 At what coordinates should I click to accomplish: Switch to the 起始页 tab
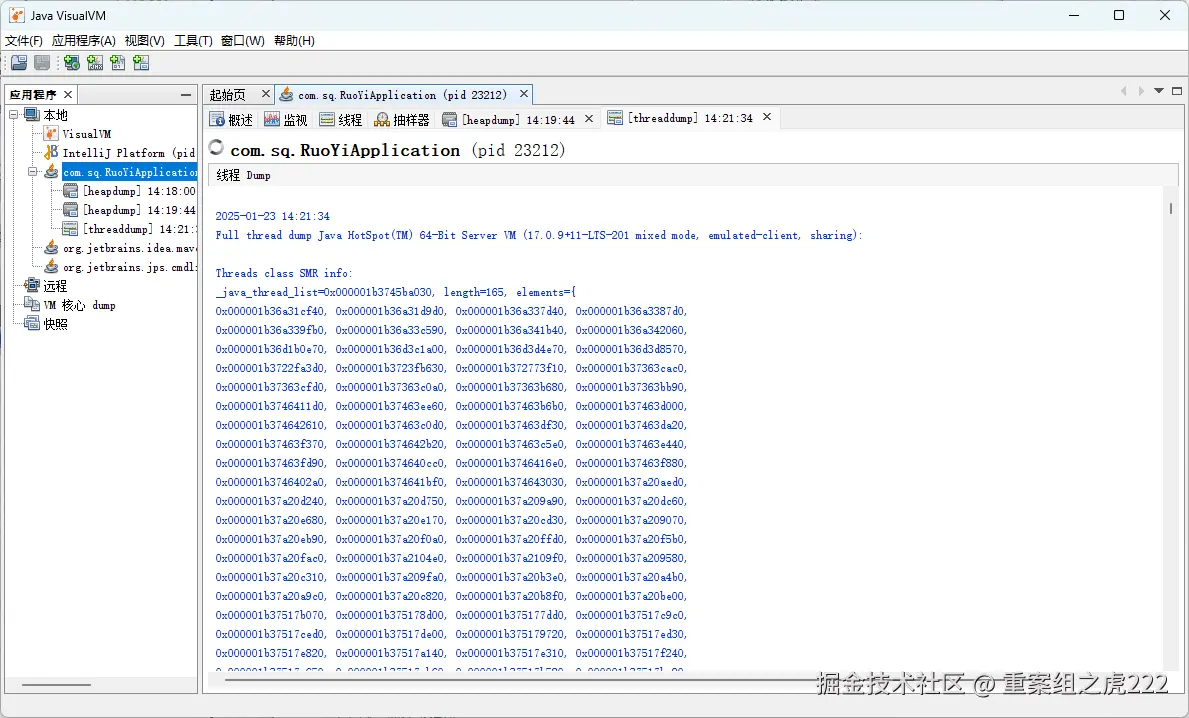(231, 93)
